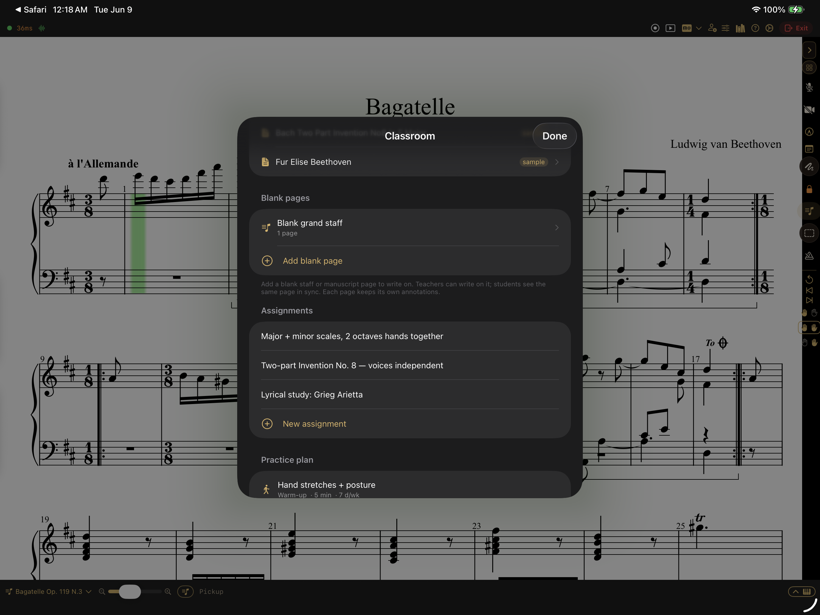Open the Blank grand staff page

point(409,227)
